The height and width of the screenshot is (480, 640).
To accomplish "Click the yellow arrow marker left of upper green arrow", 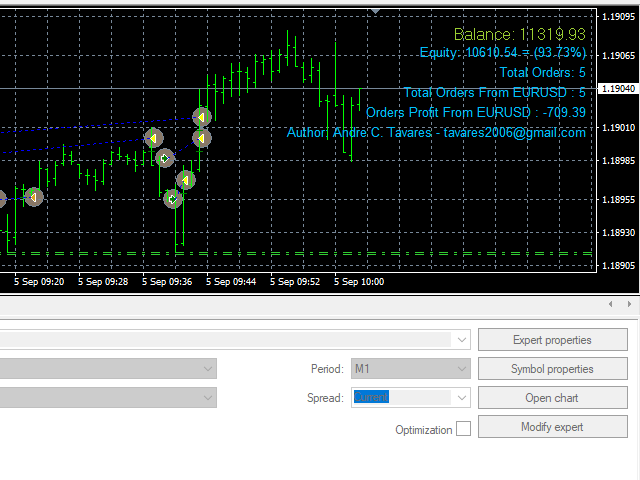I will 153,138.
